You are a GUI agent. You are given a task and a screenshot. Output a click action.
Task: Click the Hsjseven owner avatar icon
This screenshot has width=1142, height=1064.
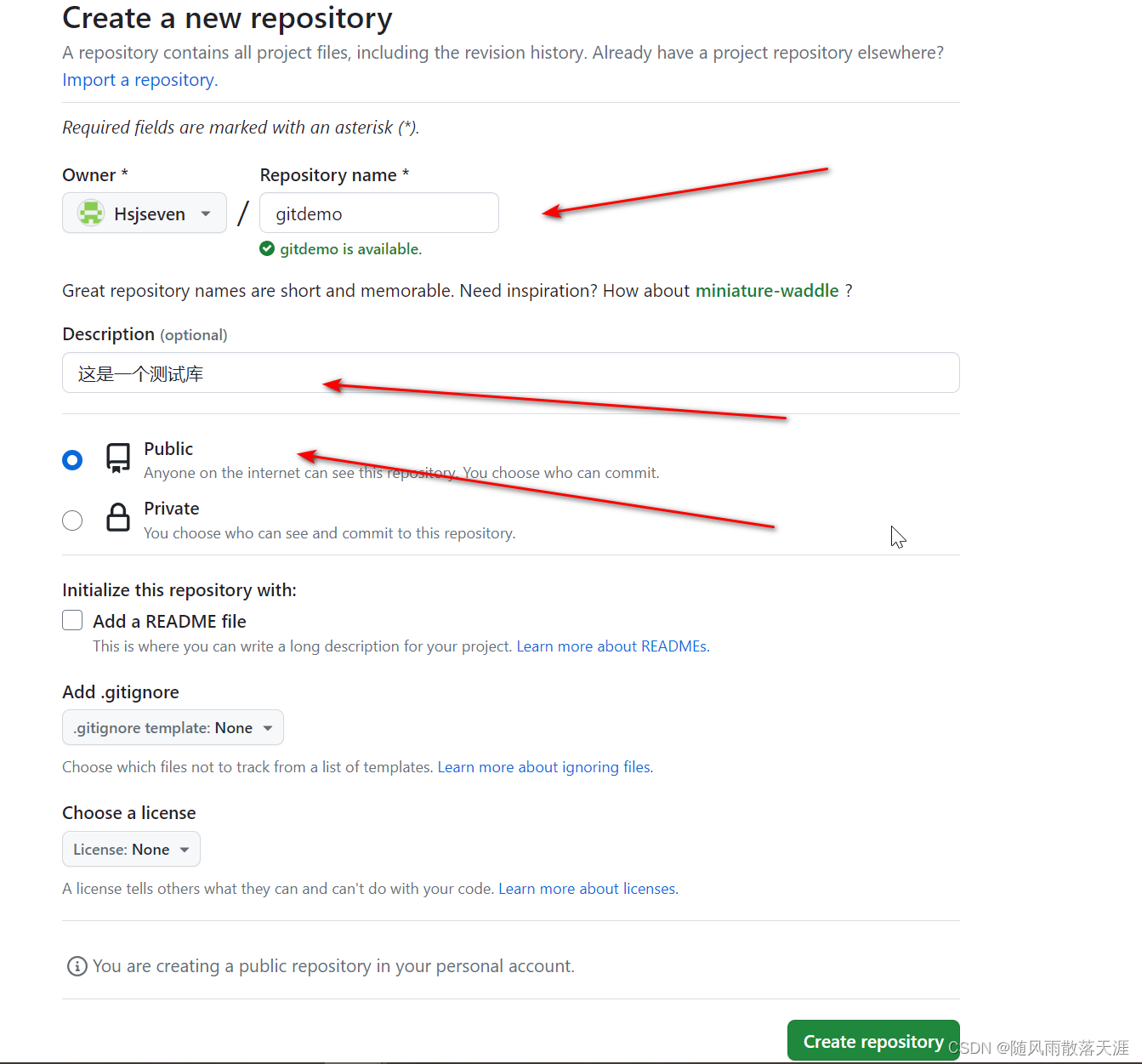(91, 213)
